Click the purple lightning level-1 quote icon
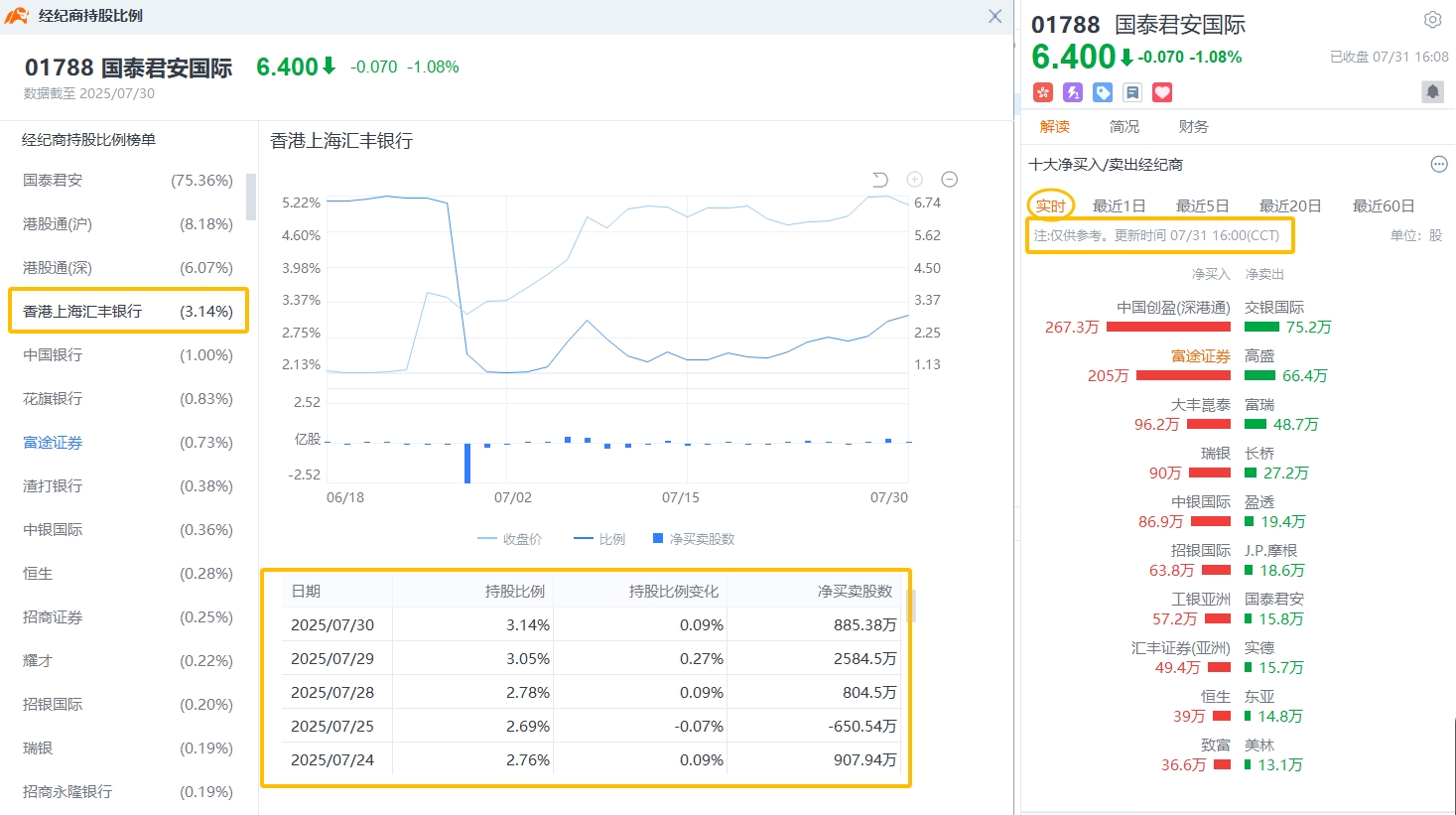 click(1072, 92)
